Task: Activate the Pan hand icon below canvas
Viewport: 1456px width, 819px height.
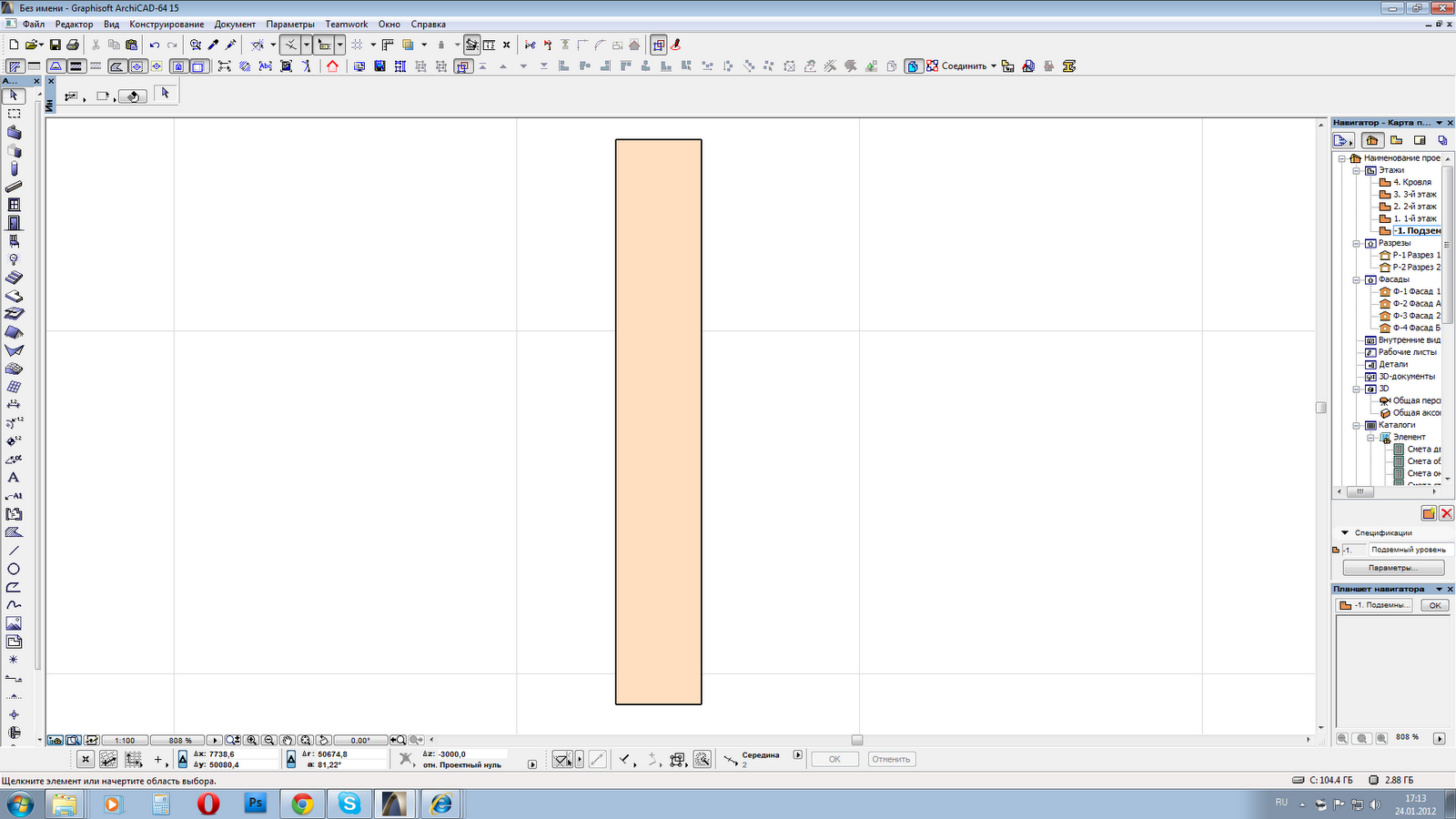Action: click(x=288, y=741)
